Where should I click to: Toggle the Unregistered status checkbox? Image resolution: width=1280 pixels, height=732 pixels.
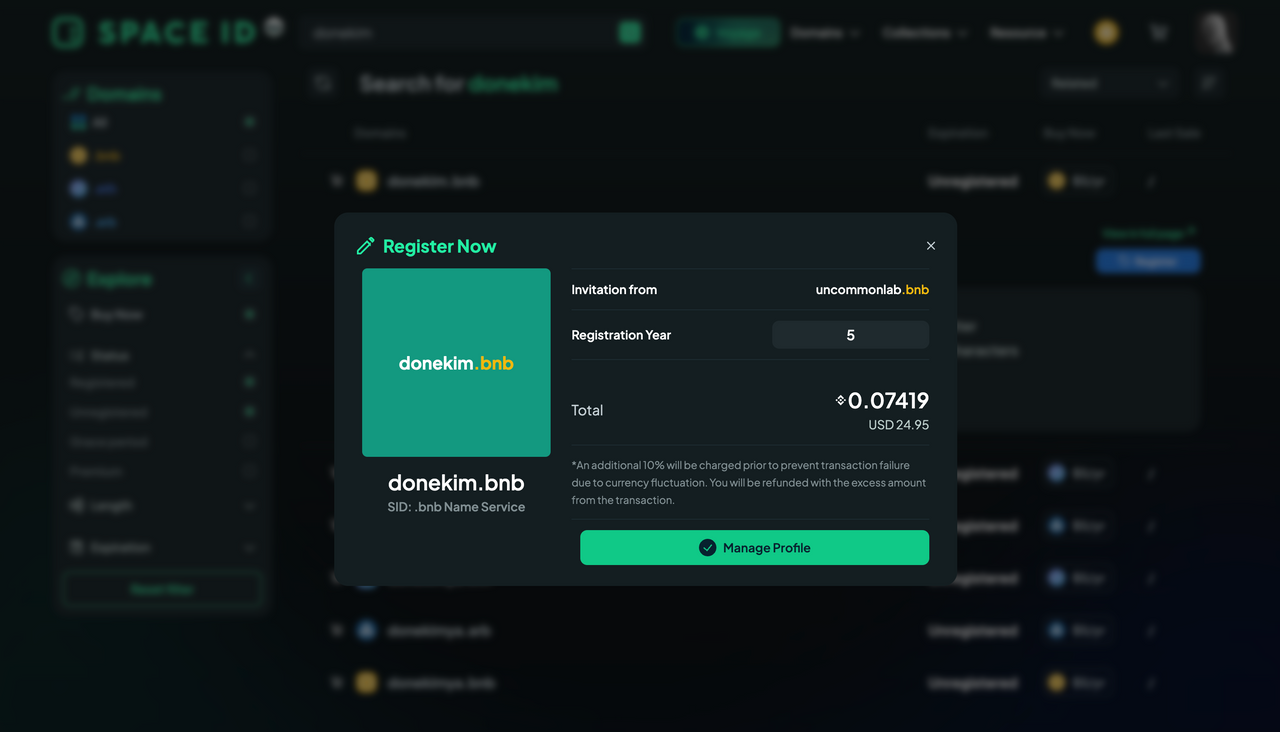250,412
